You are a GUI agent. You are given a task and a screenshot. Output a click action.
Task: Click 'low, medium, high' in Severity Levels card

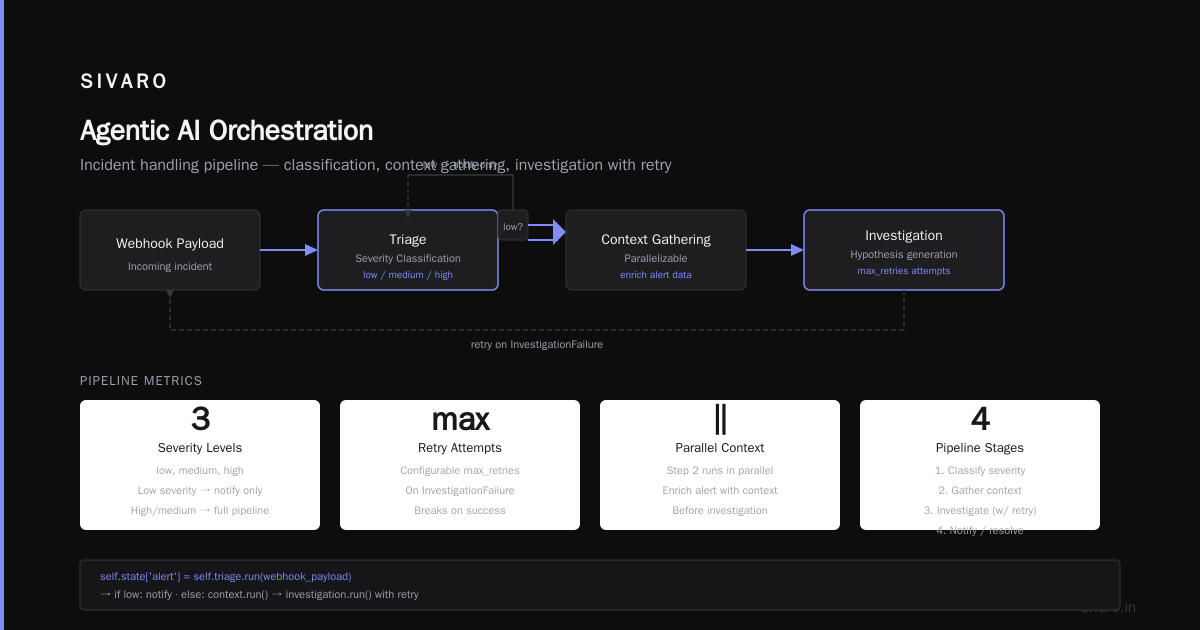[200, 470]
